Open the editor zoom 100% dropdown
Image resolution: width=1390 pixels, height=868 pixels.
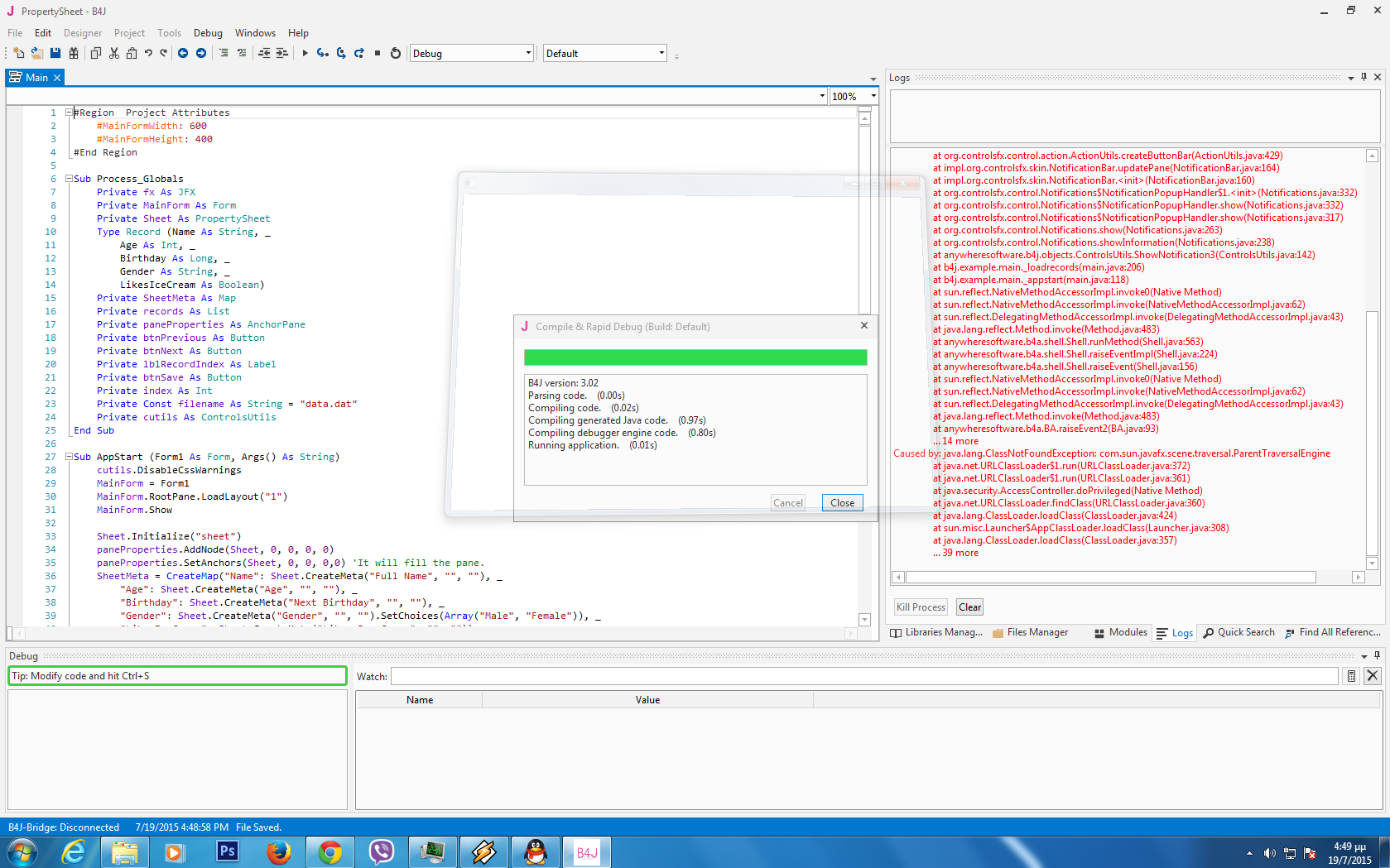tap(854, 96)
